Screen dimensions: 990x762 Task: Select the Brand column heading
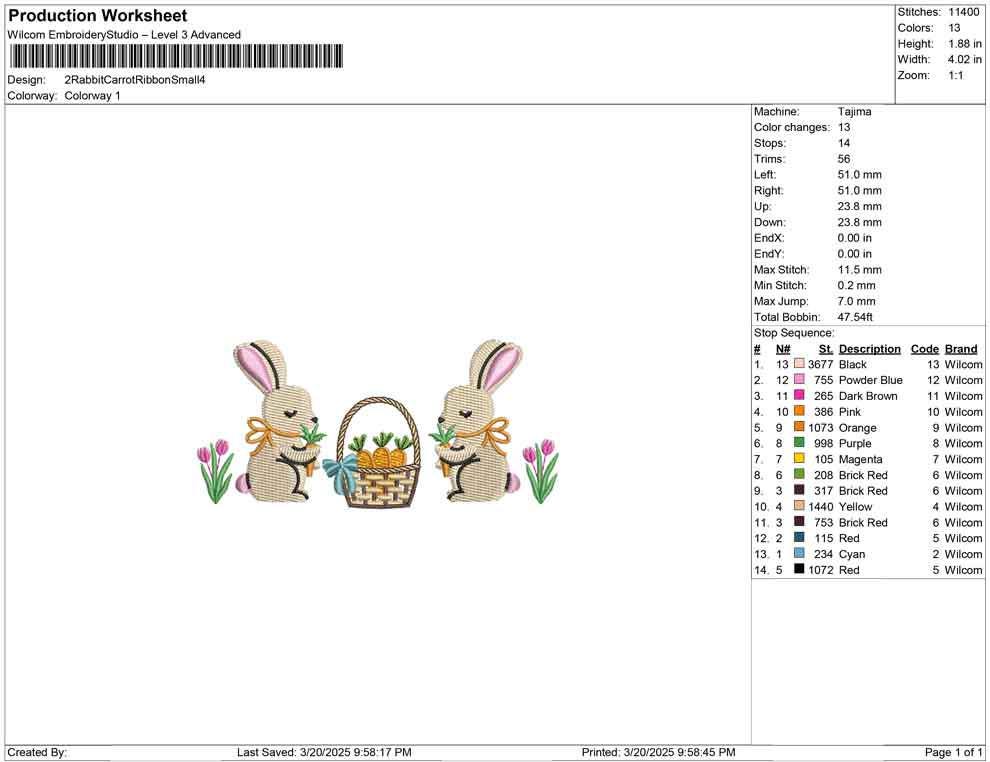coord(961,348)
